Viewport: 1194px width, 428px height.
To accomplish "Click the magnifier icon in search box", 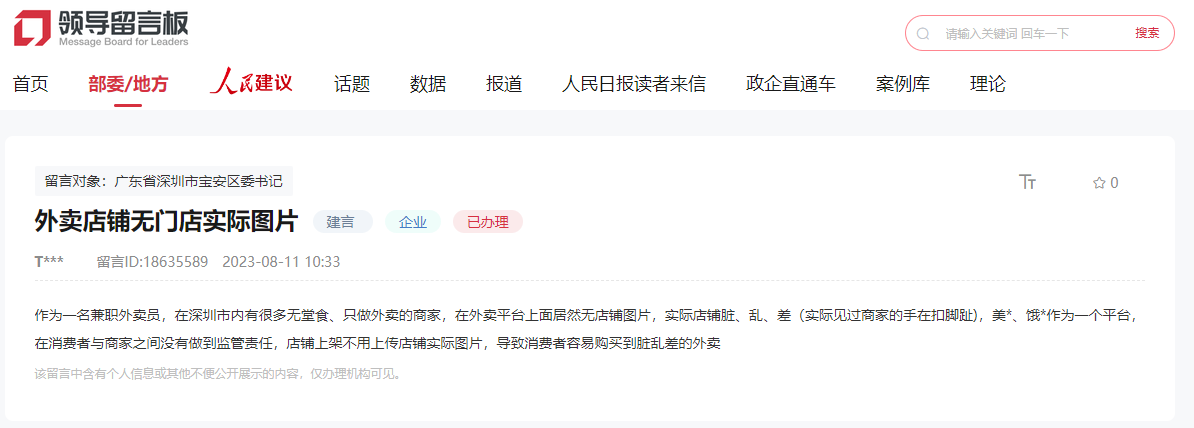I will click(923, 34).
